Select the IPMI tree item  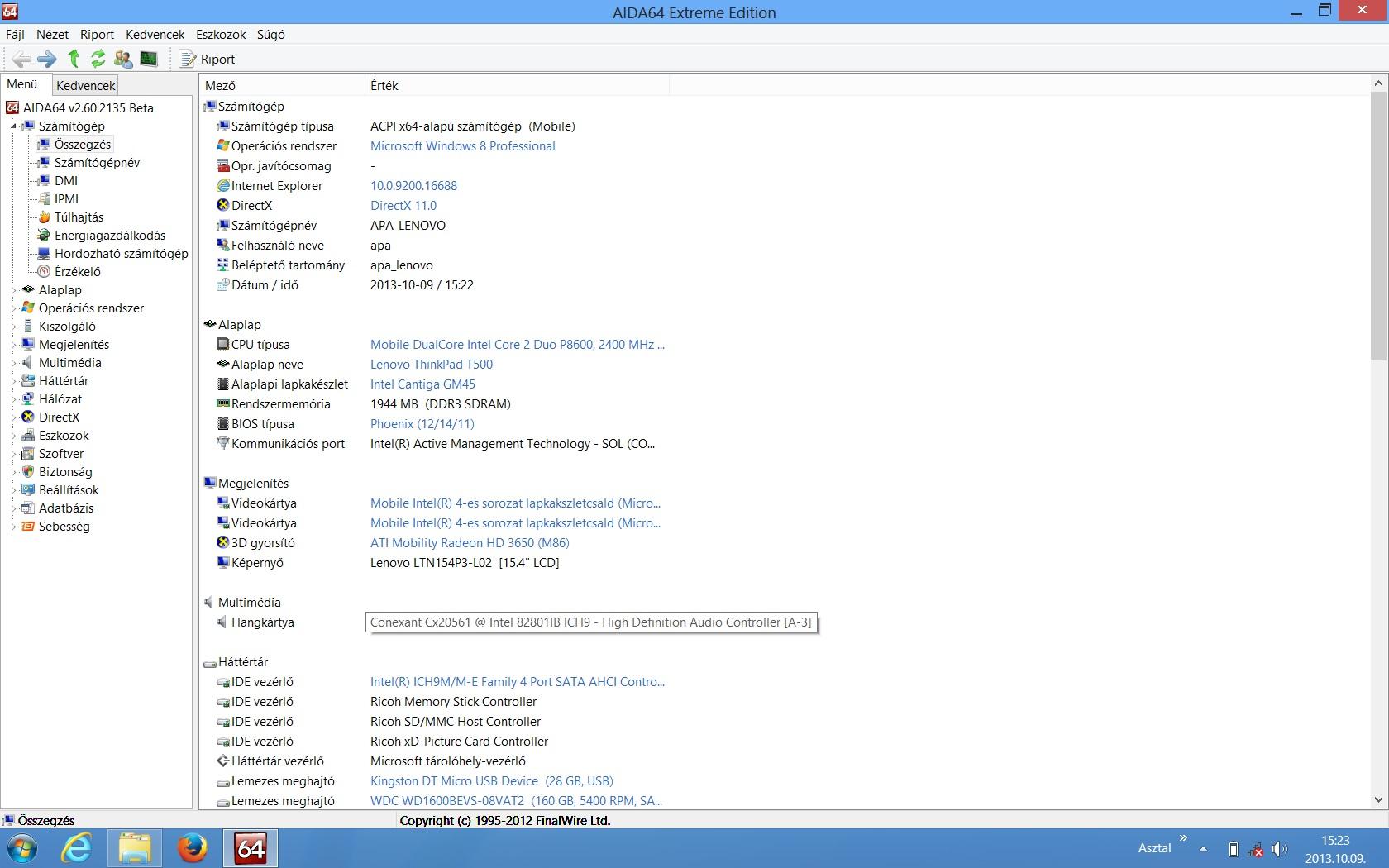click(66, 199)
